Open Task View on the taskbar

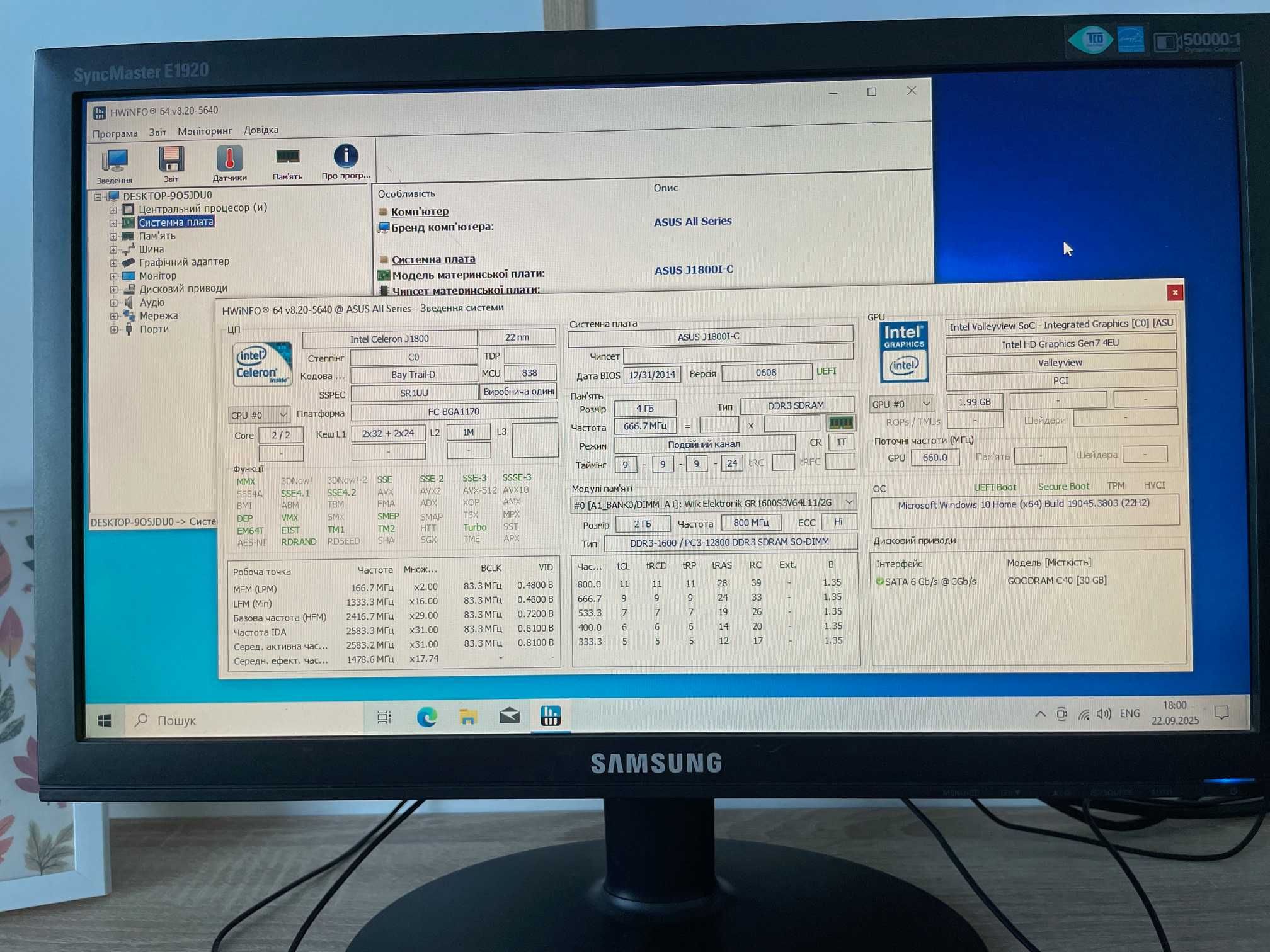pos(384,717)
